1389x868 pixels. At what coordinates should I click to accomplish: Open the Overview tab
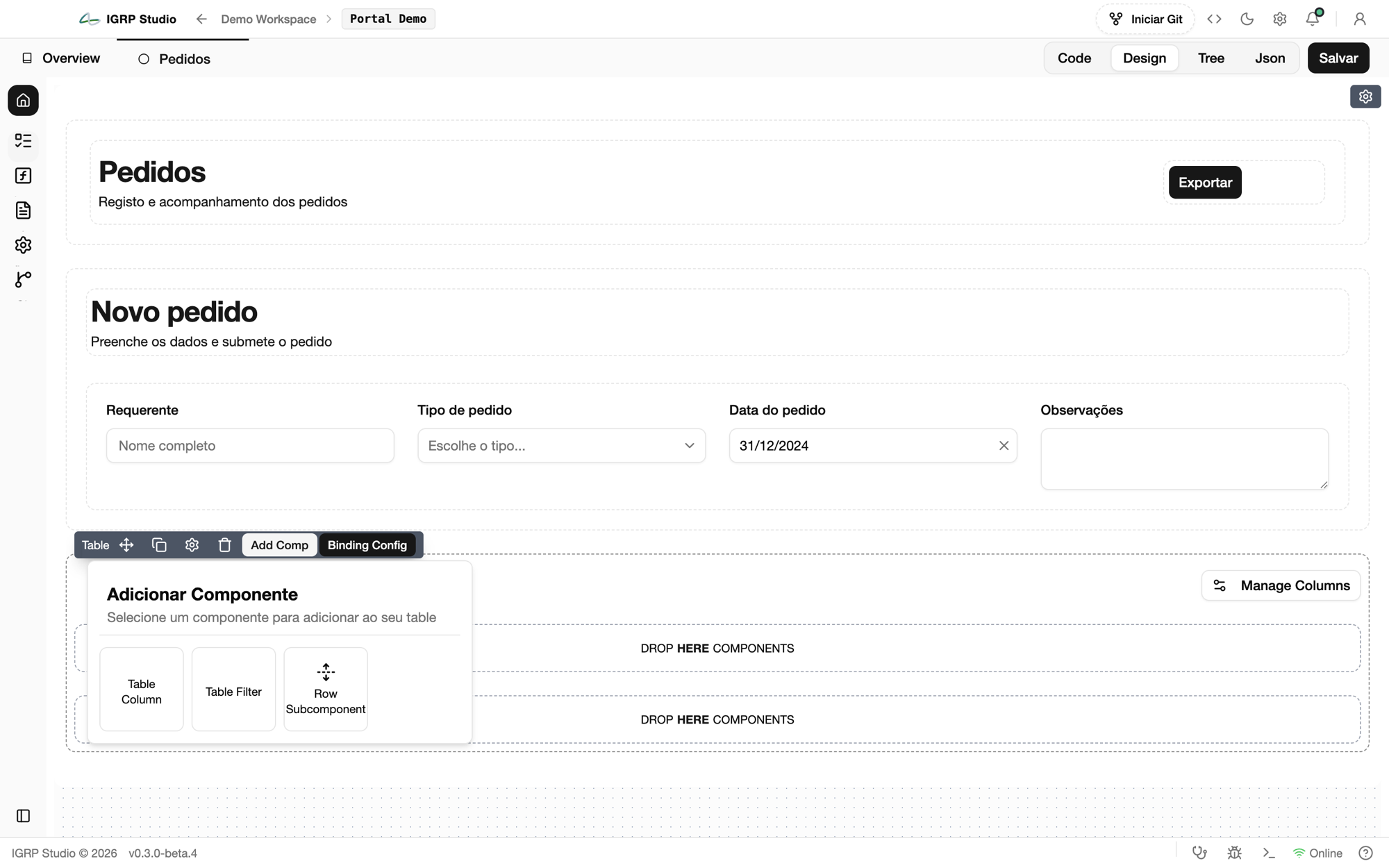point(61,58)
